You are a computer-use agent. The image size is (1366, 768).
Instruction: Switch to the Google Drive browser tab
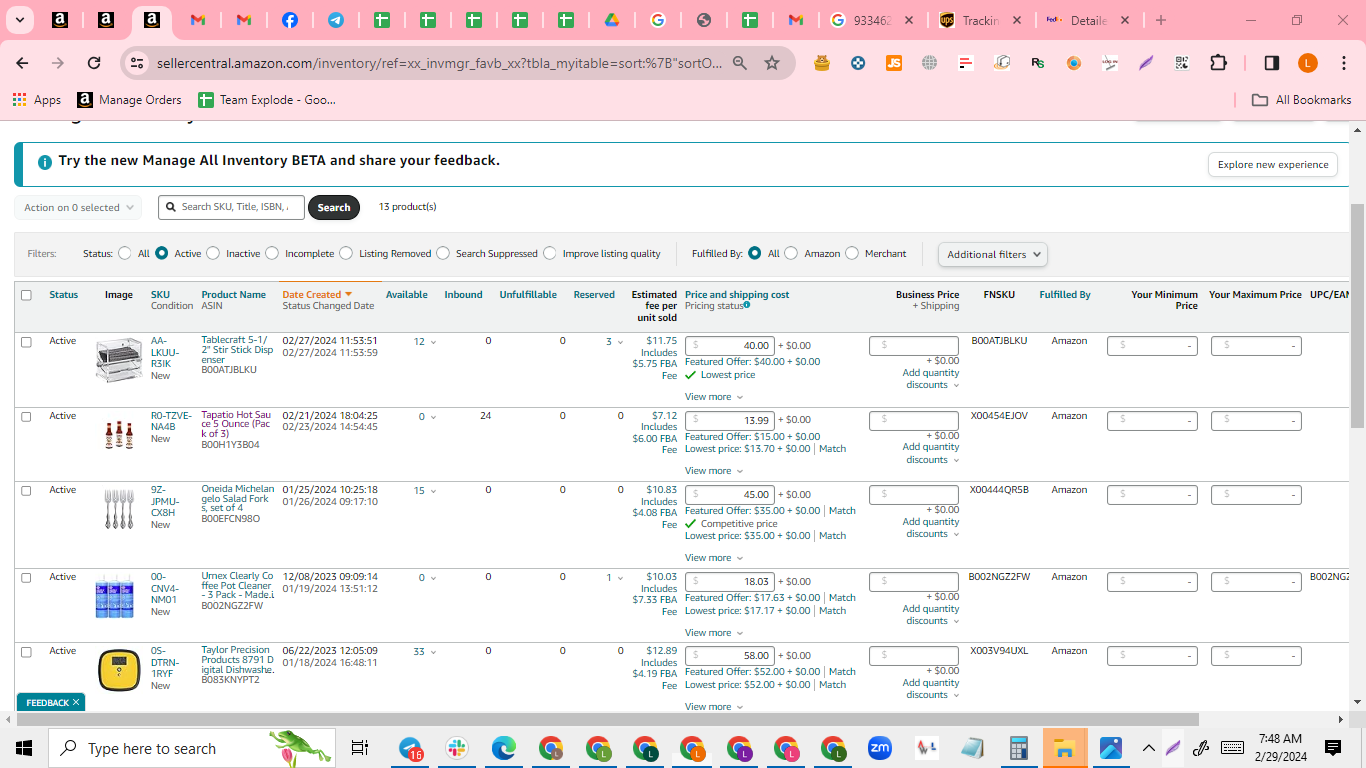coord(611,20)
